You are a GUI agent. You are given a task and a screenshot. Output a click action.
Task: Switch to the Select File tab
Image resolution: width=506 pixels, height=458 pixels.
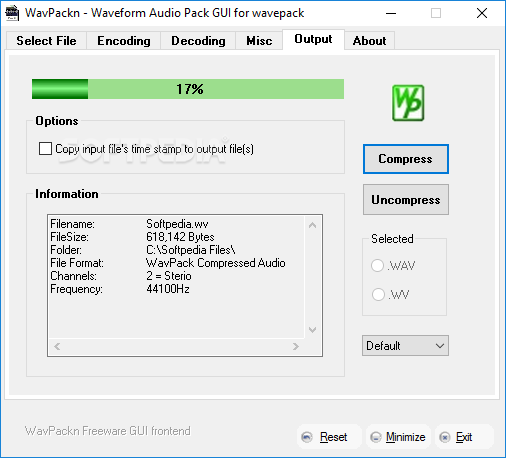pyautogui.click(x=46, y=41)
